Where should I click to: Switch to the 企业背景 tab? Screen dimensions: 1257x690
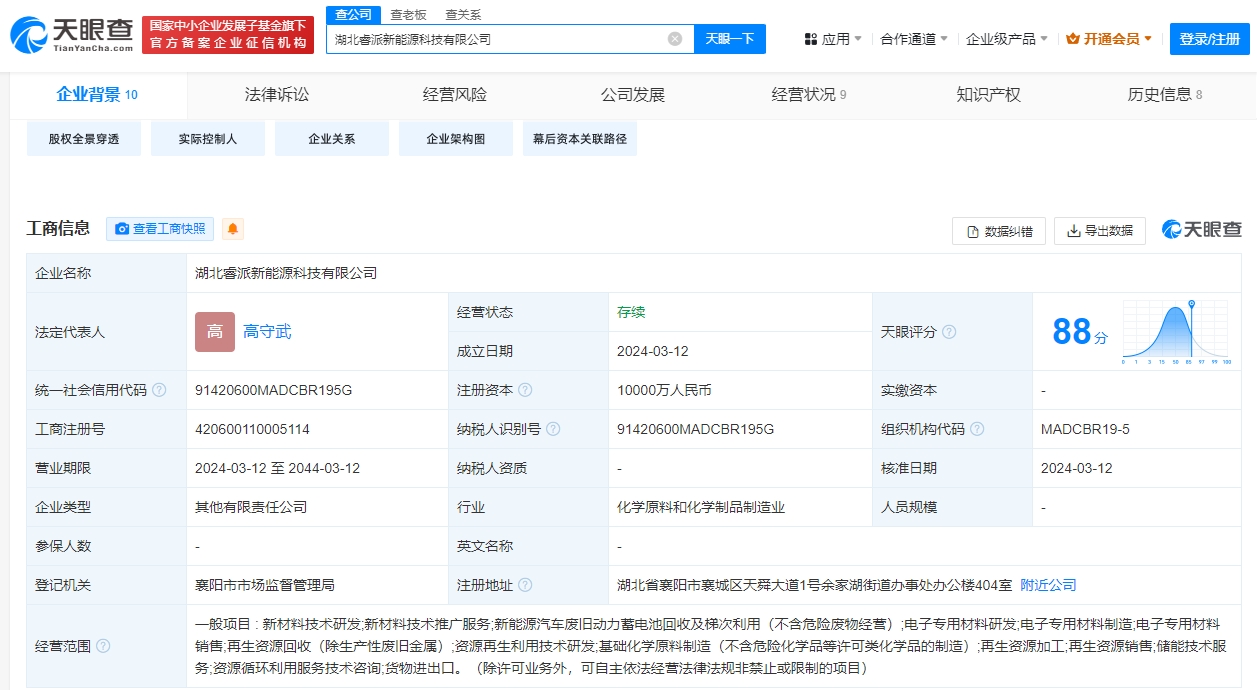point(97,95)
